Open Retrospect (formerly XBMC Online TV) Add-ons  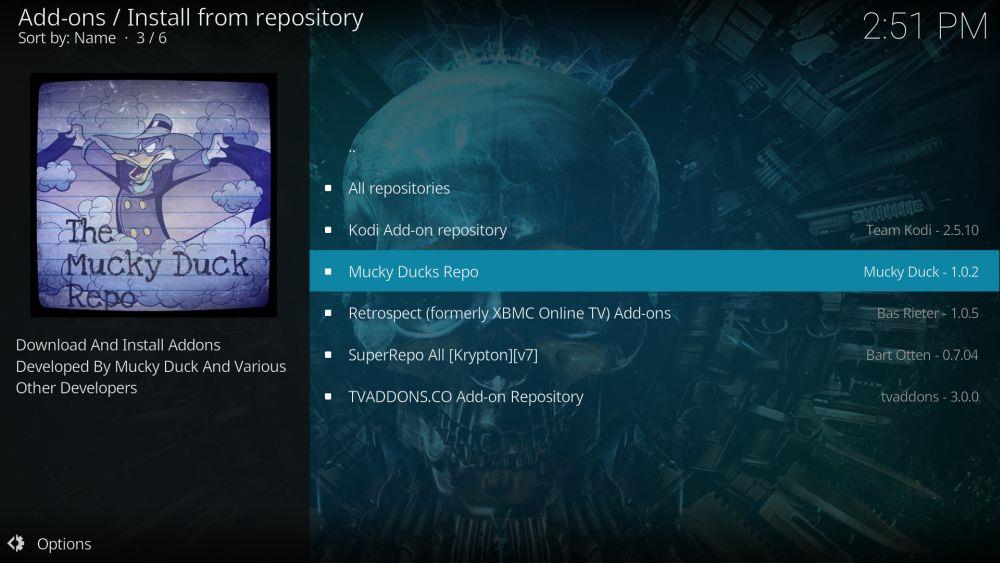(x=654, y=313)
